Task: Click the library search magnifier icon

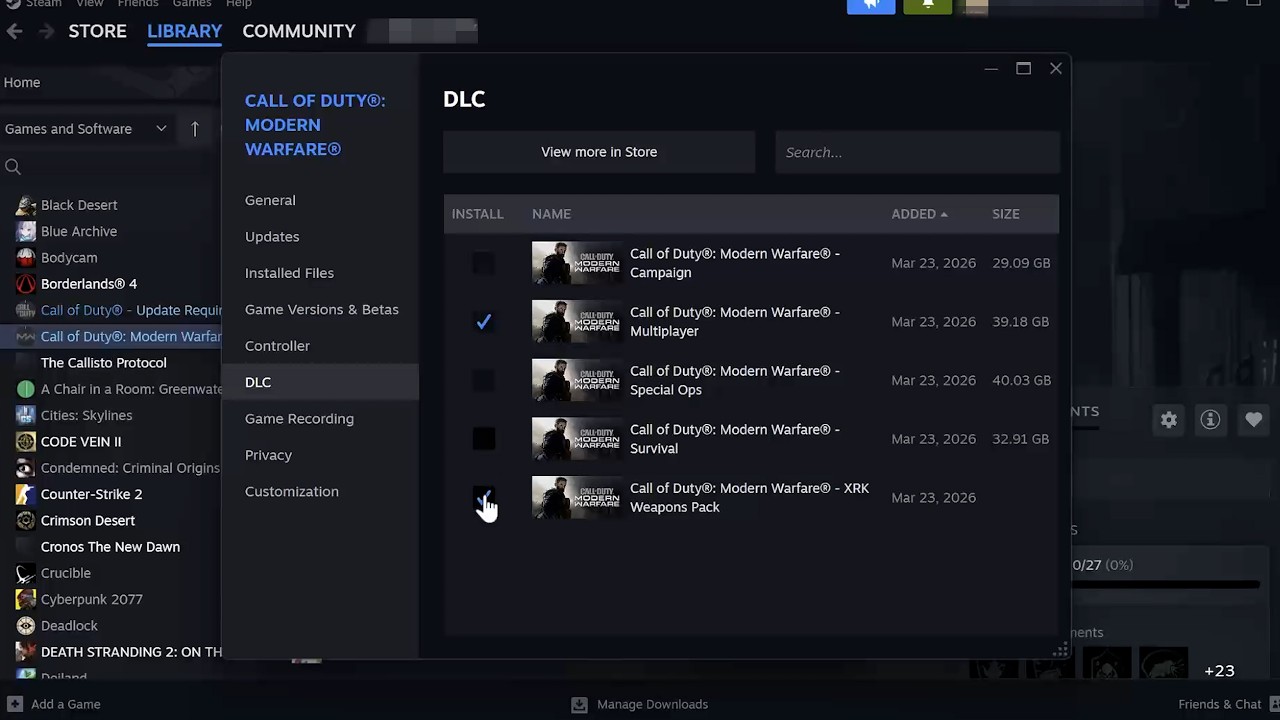Action: click(x=13, y=167)
